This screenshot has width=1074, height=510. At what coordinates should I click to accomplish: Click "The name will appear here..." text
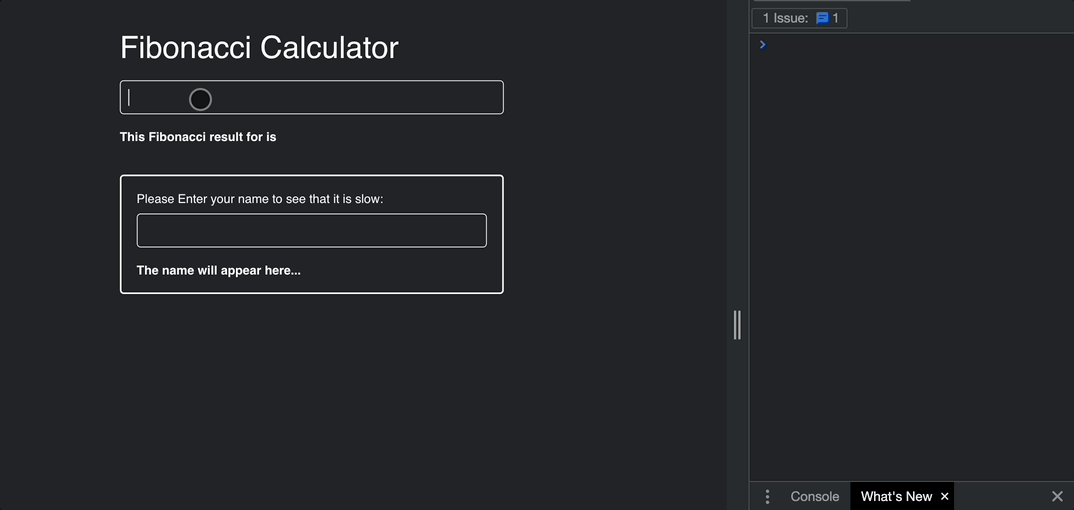(218, 270)
